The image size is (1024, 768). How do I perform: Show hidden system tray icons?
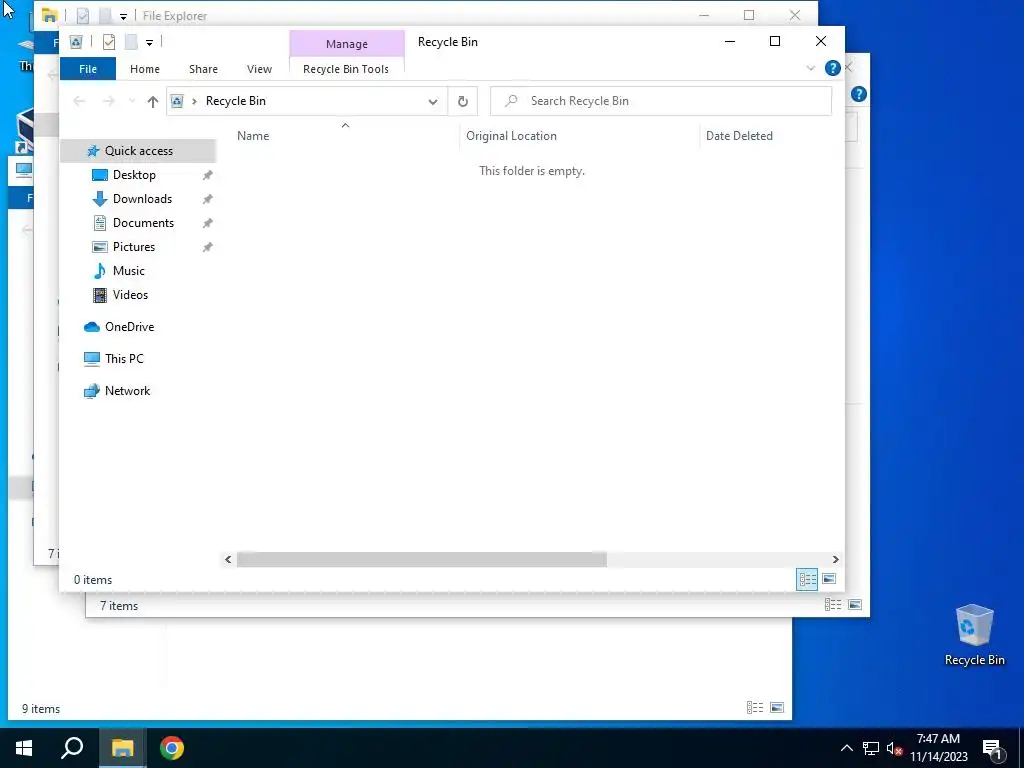[846, 748]
